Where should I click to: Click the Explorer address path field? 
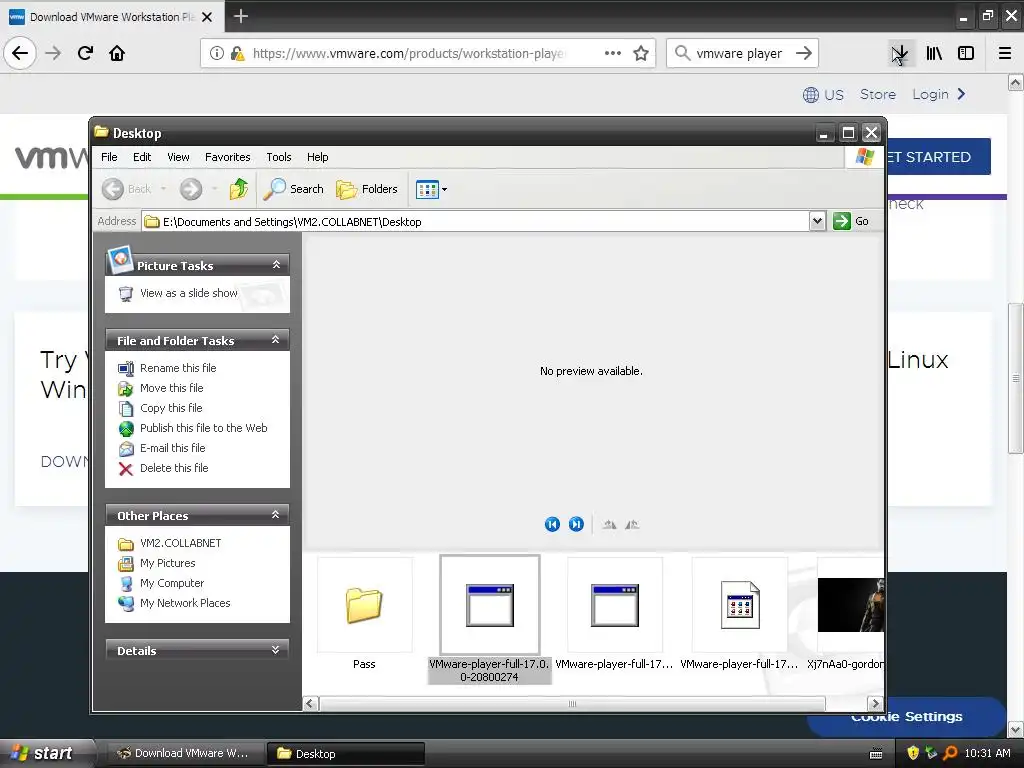(x=475, y=221)
